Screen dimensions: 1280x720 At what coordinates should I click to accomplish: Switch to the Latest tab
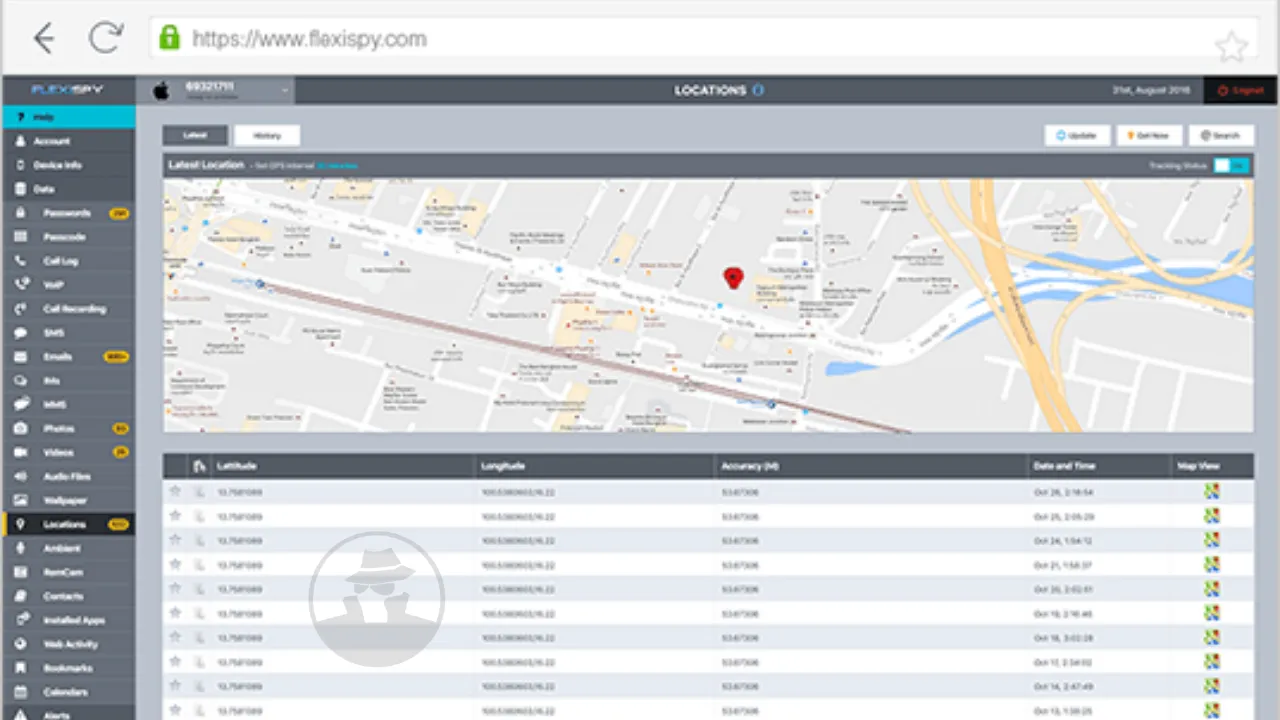(x=197, y=135)
